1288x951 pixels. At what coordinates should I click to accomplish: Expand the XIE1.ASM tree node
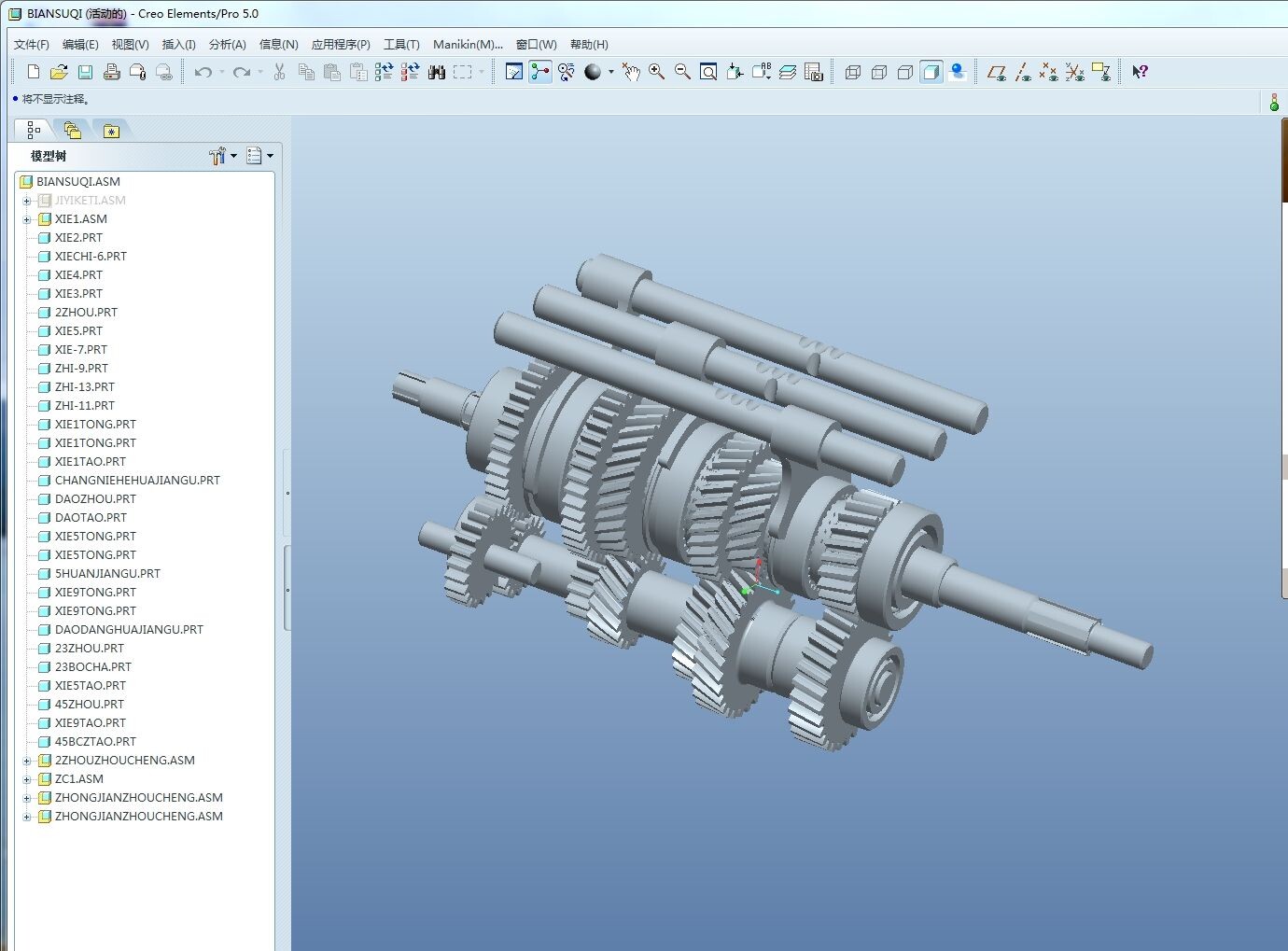click(x=27, y=219)
